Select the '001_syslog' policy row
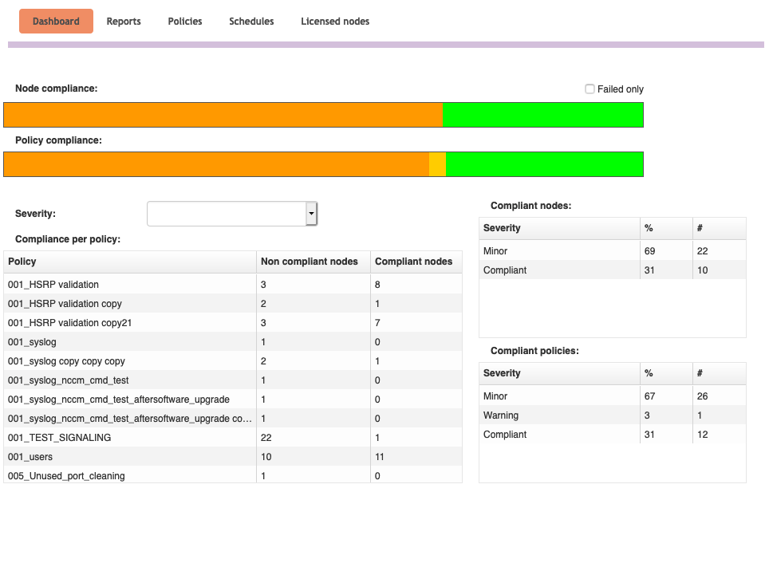Viewport: 769px width, 563px height. pyautogui.click(x=233, y=342)
